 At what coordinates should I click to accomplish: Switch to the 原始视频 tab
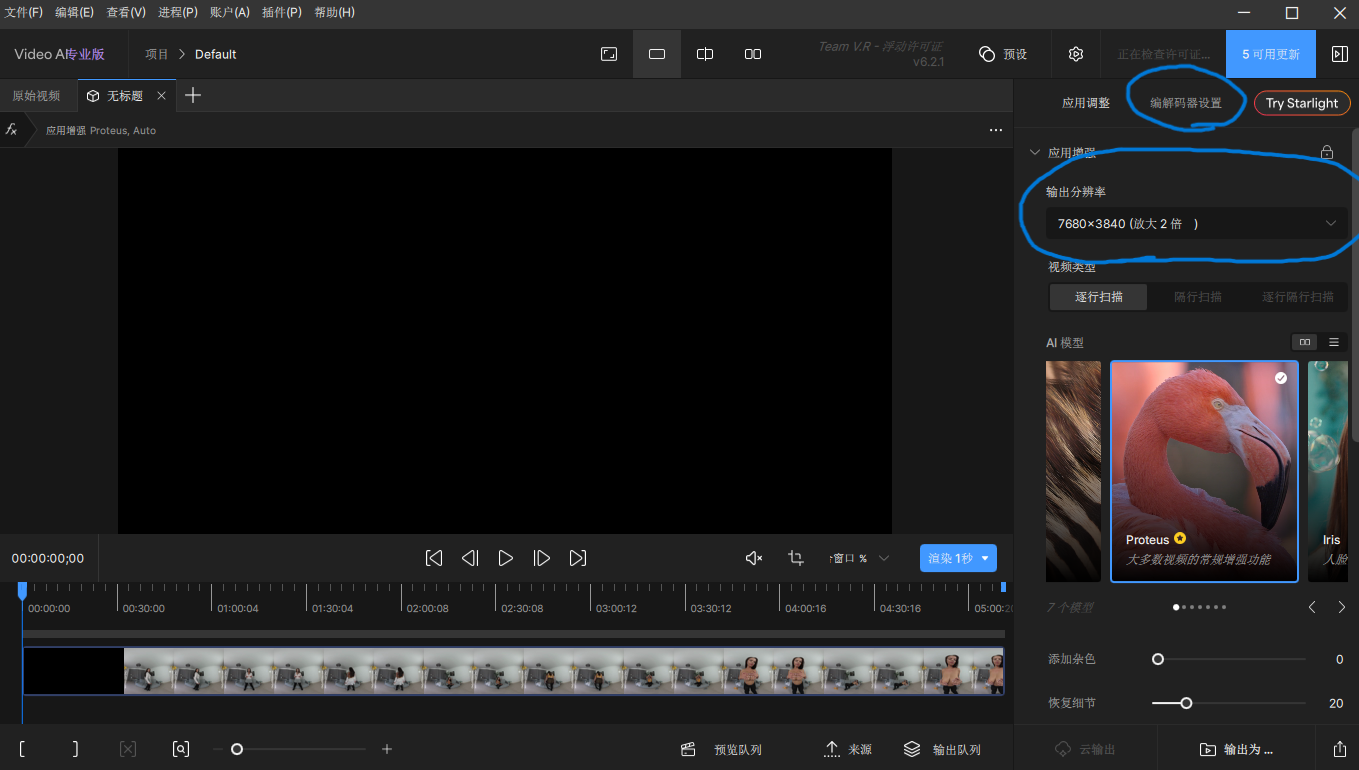[x=37, y=96]
